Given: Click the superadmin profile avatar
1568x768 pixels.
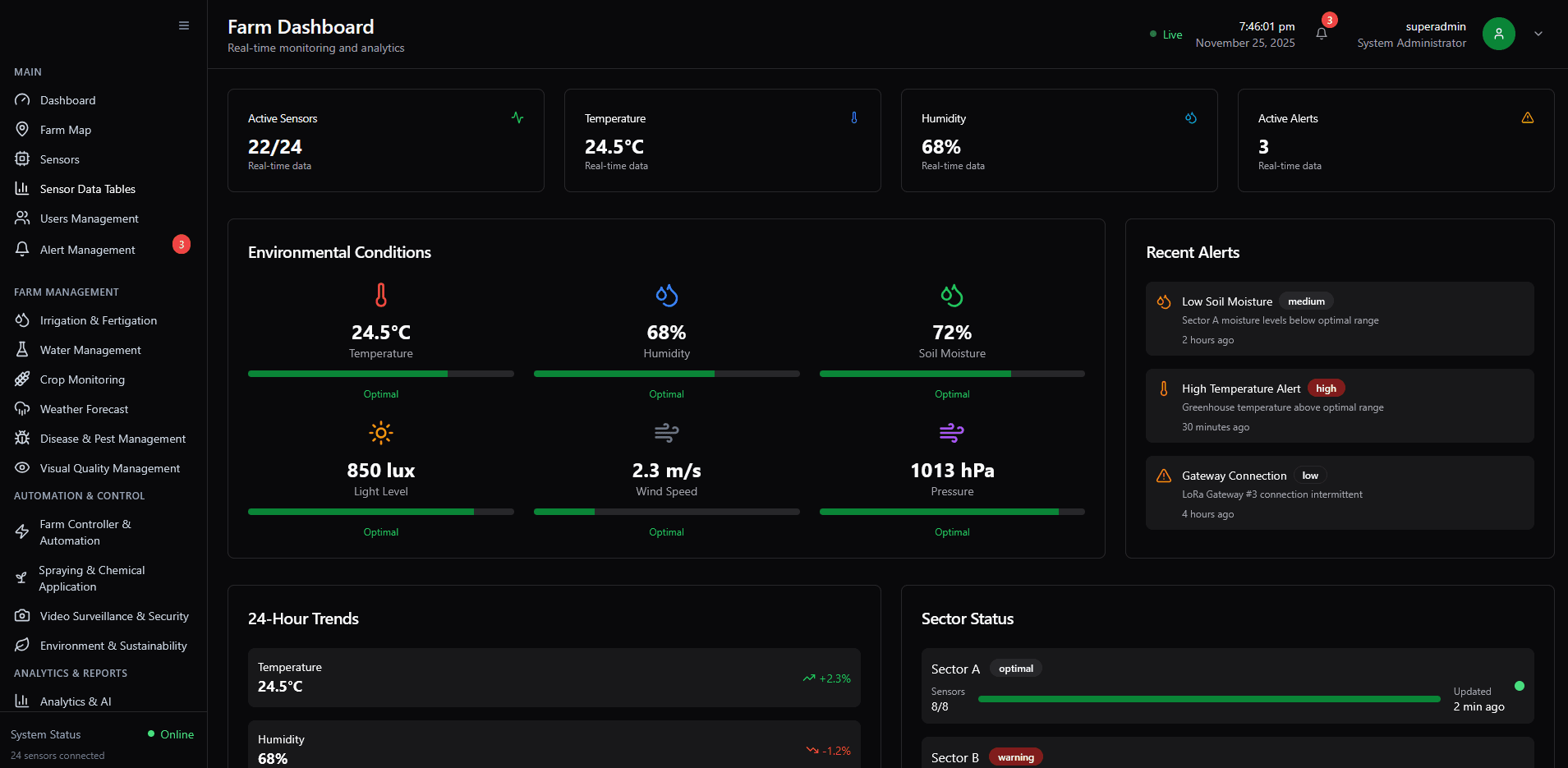Looking at the screenshot, I should point(1498,34).
